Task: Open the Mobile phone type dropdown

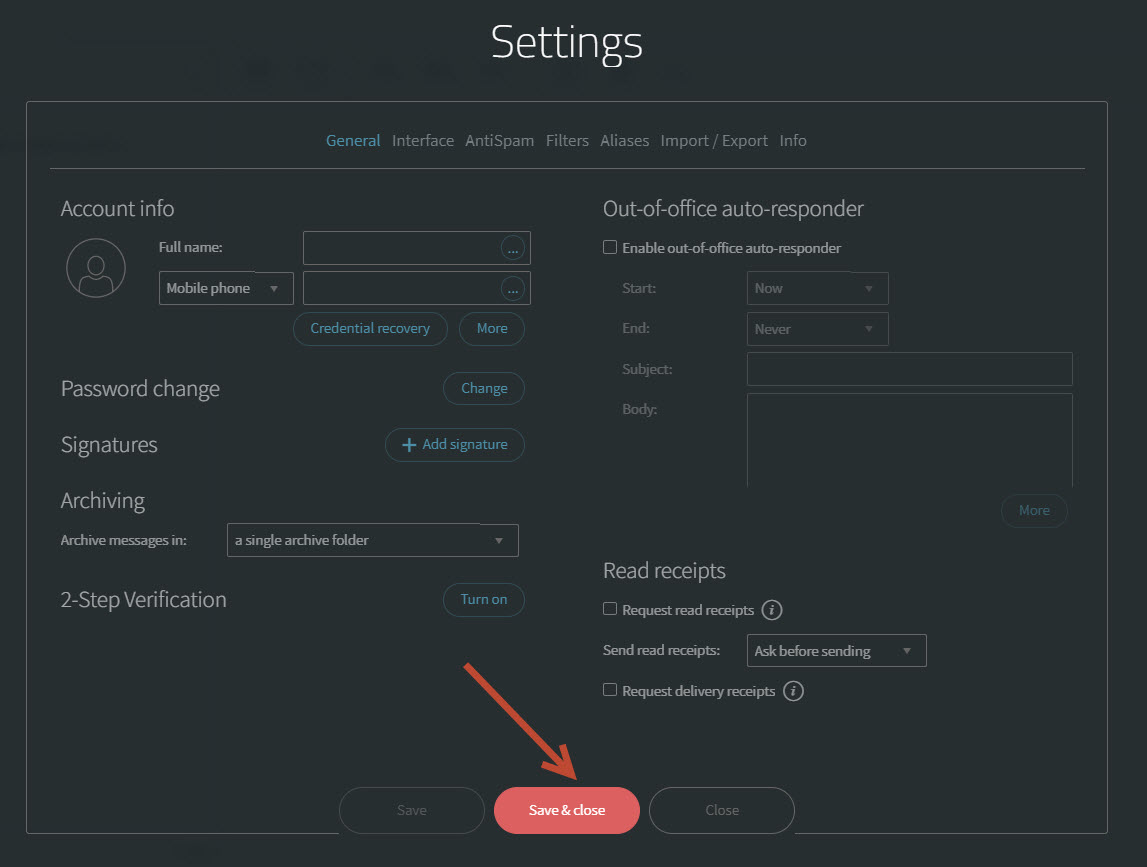Action: point(226,289)
